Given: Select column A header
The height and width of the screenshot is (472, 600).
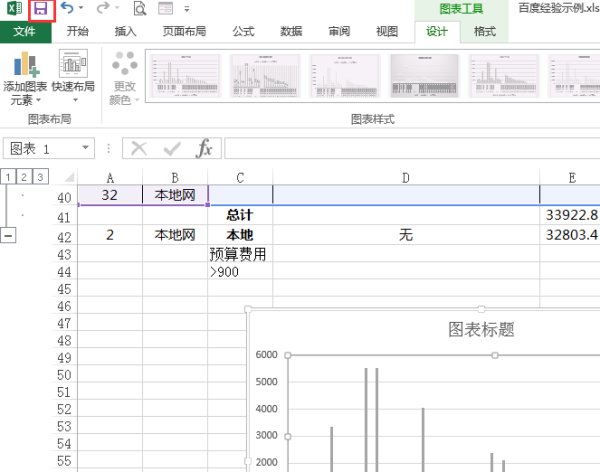Looking at the screenshot, I should click(110, 177).
